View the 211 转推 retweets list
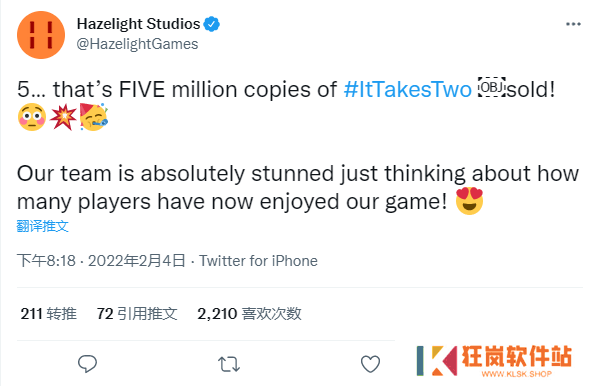This screenshot has width=595, height=386. point(49,314)
